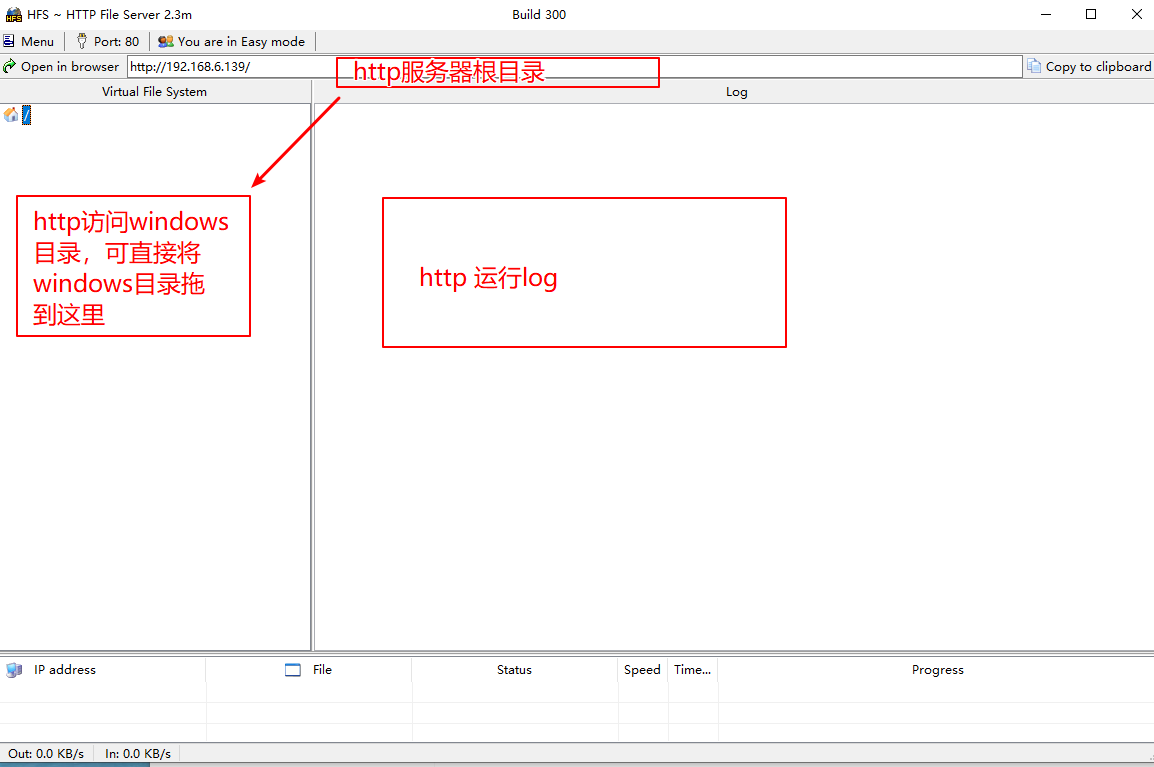1154x767 pixels.
Task: Click the Status column header
Action: coord(514,670)
